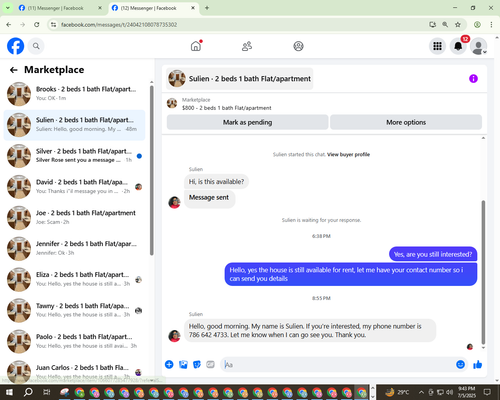This screenshot has height=400, width=500.
Task: Open the notifications bell icon
Action: [458, 46]
